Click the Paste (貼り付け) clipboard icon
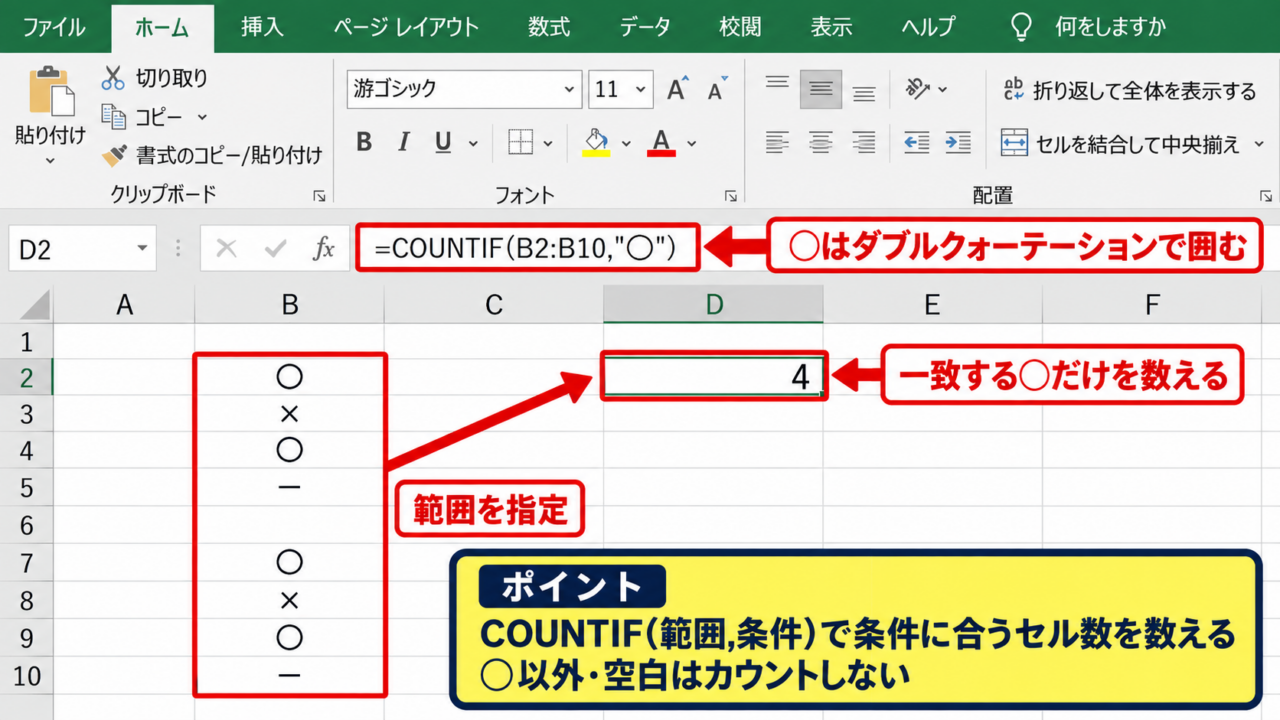The height and width of the screenshot is (720, 1280). point(51,91)
